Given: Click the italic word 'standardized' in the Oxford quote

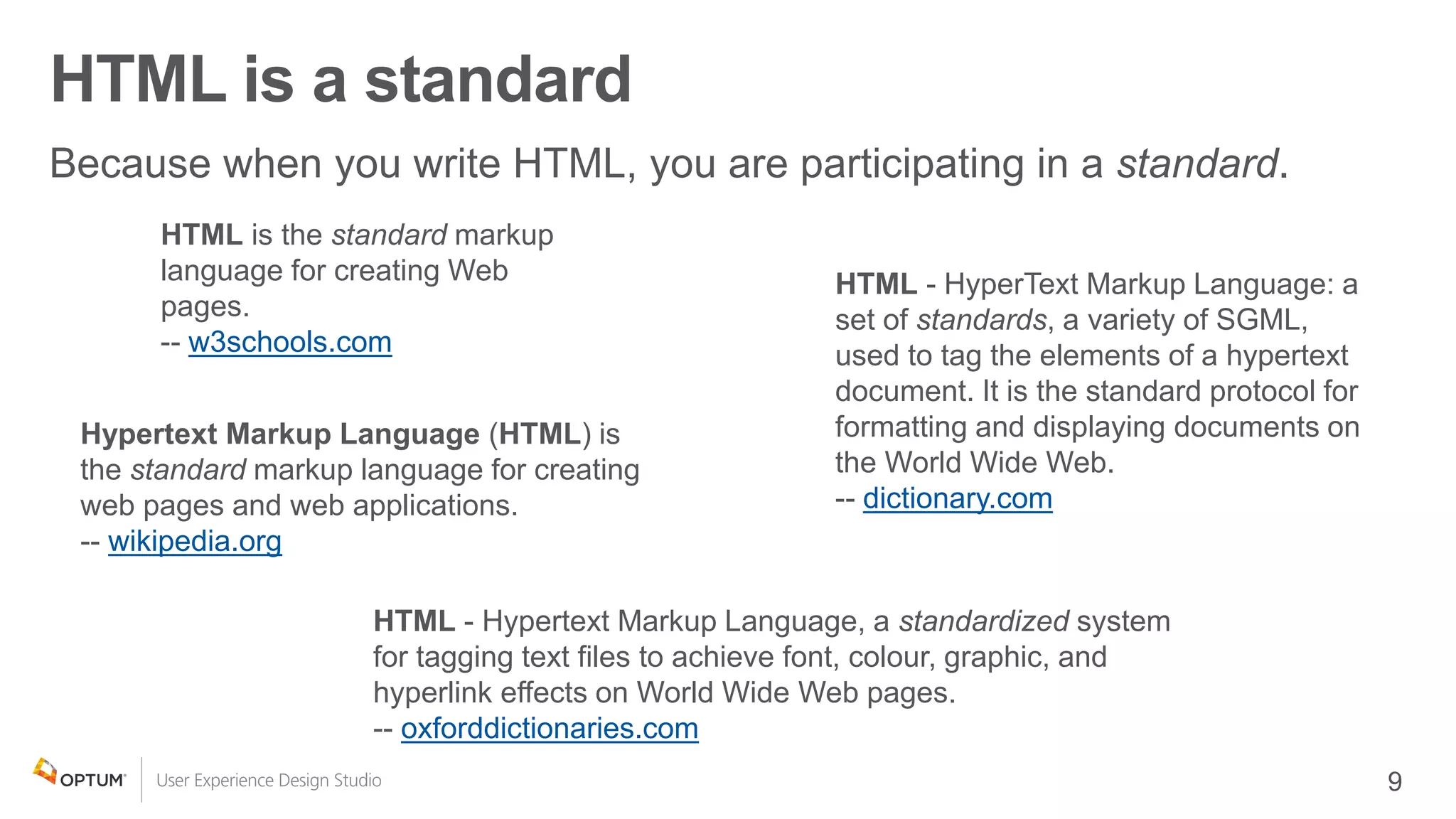Looking at the screenshot, I should coord(984,621).
